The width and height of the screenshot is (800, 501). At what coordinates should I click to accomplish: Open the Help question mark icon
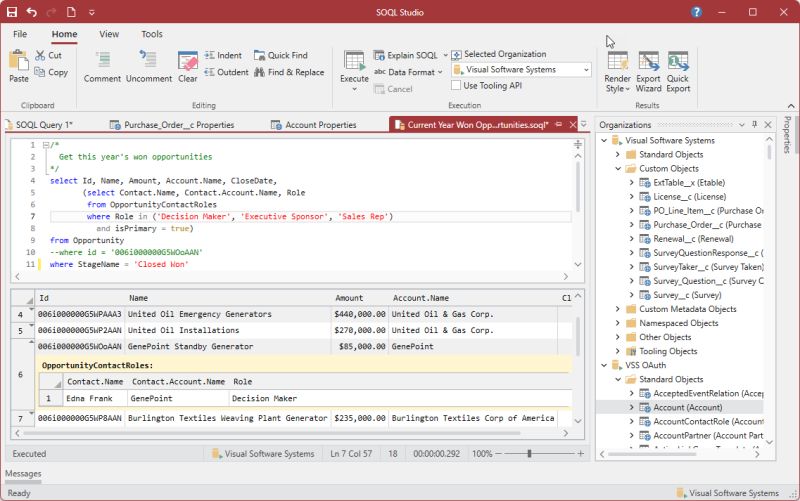tap(696, 12)
